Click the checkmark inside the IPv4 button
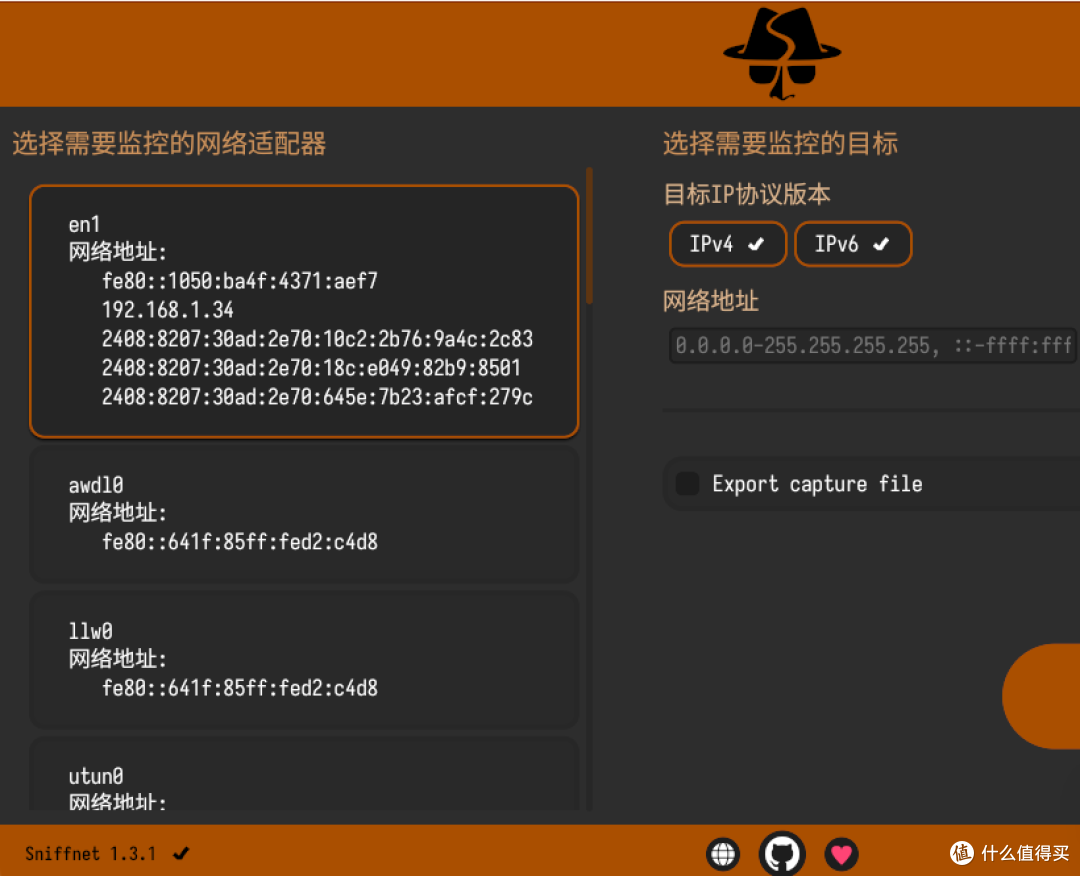This screenshot has width=1080, height=876. (x=755, y=243)
